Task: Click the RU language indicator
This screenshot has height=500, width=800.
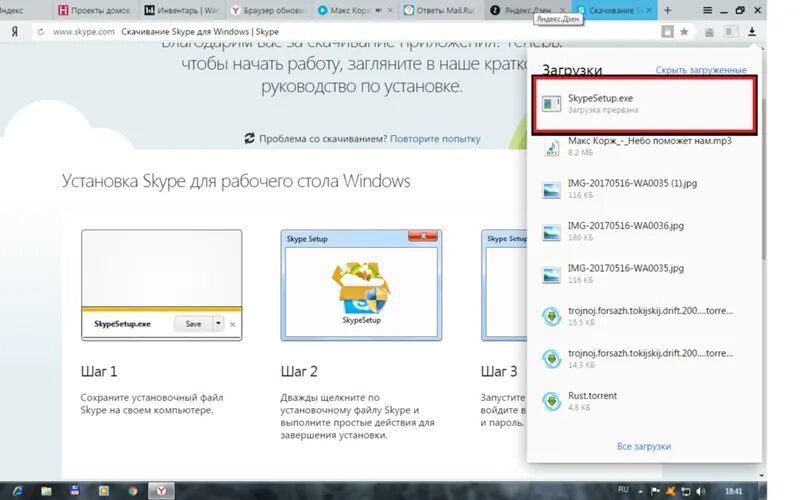Action: [623, 490]
